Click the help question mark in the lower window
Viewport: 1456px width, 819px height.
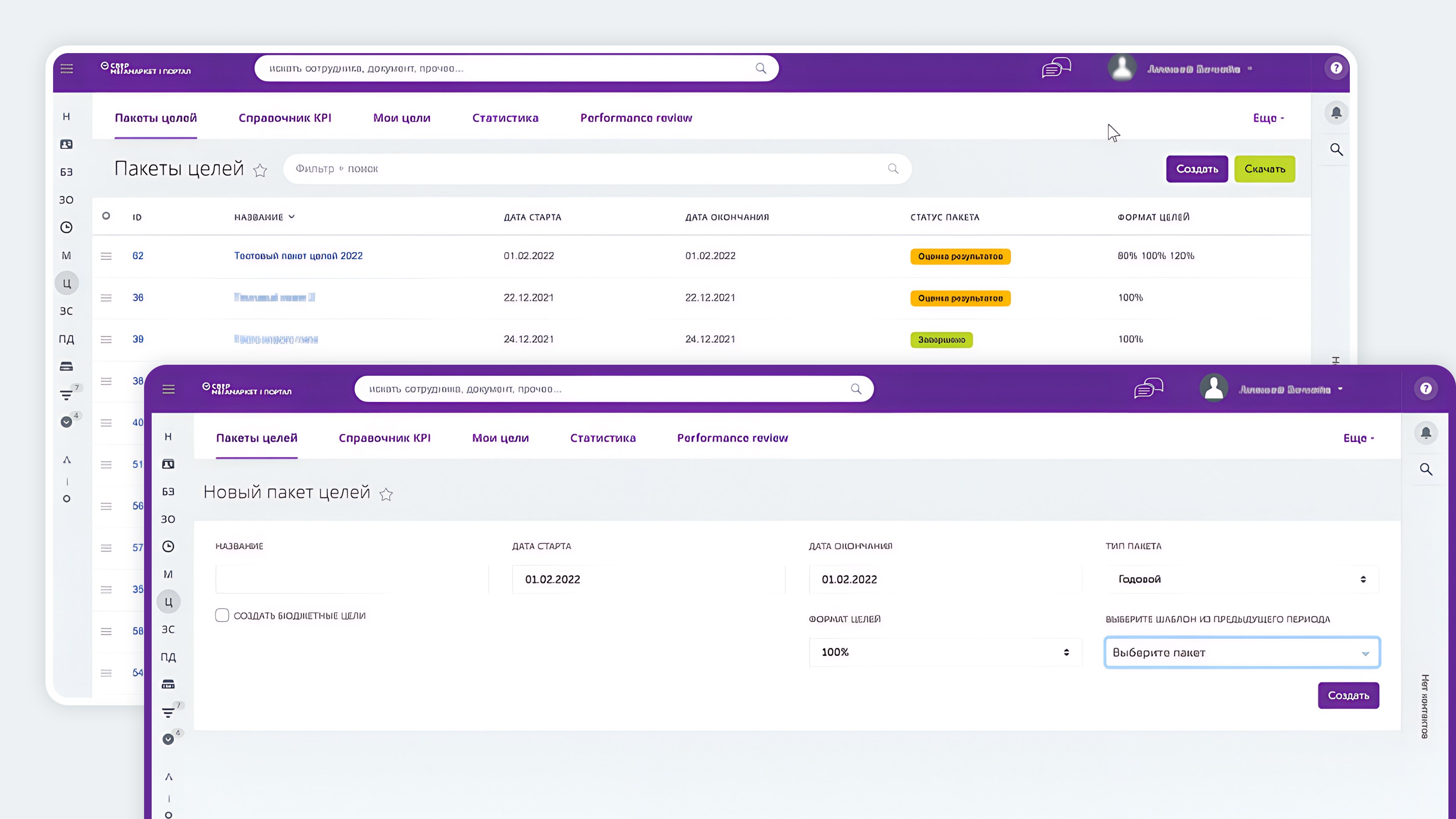[x=1426, y=388]
